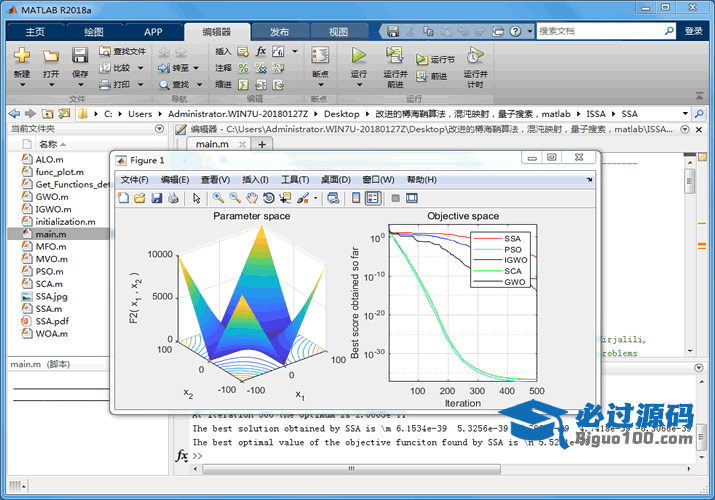The image size is (715, 500).
Task: Click the open file icon in Figure 1 toolbar
Action: [x=140, y=198]
